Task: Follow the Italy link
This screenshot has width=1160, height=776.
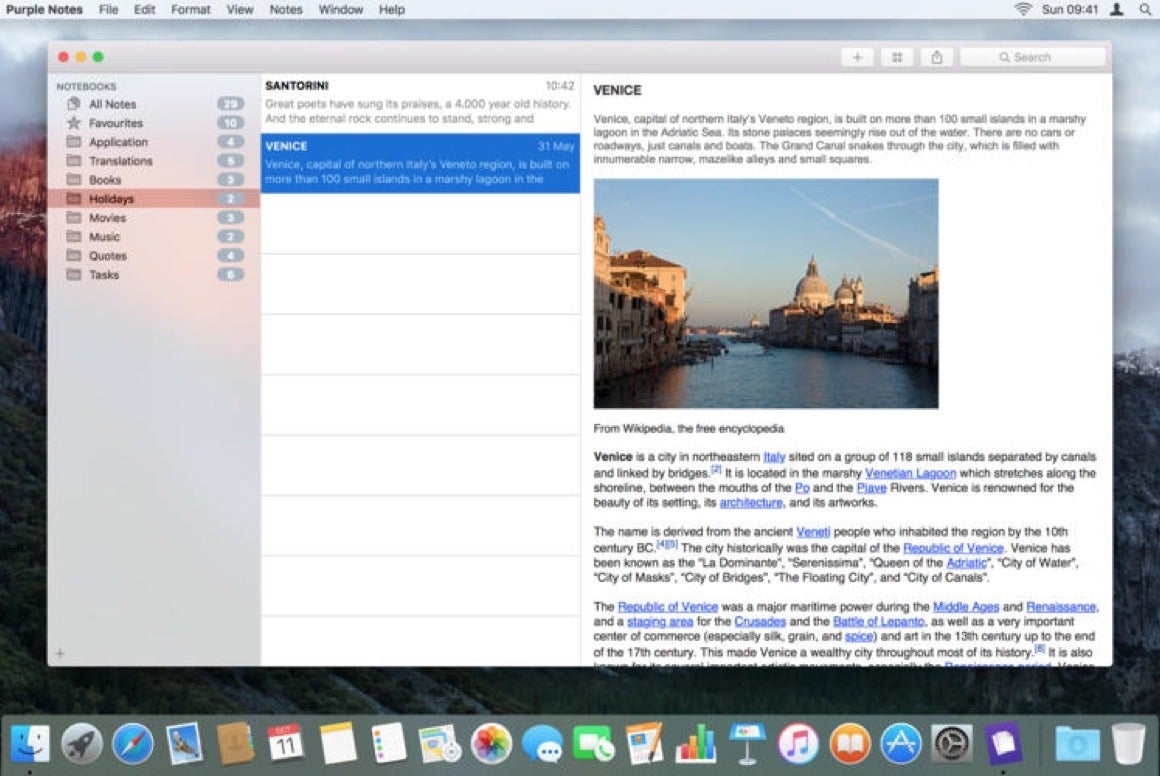Action: coord(774,457)
